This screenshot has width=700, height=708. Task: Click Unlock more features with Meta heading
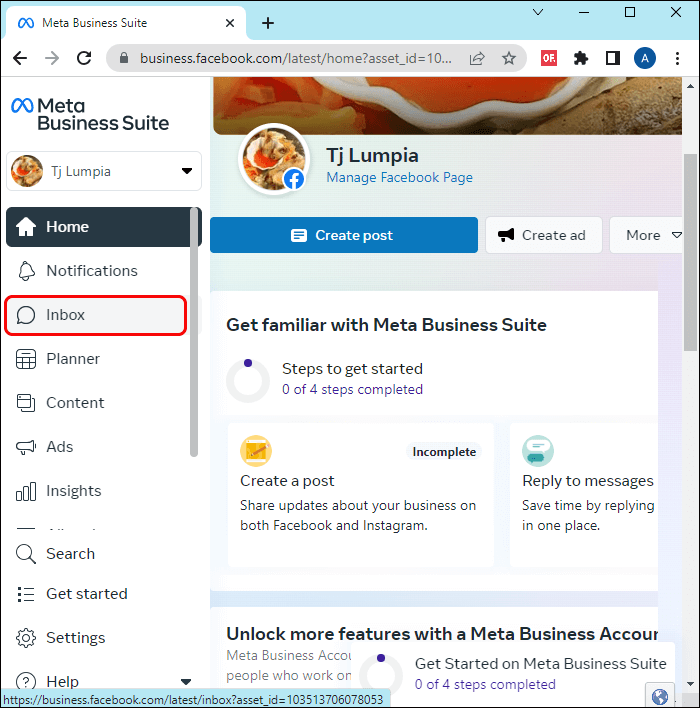[442, 634]
